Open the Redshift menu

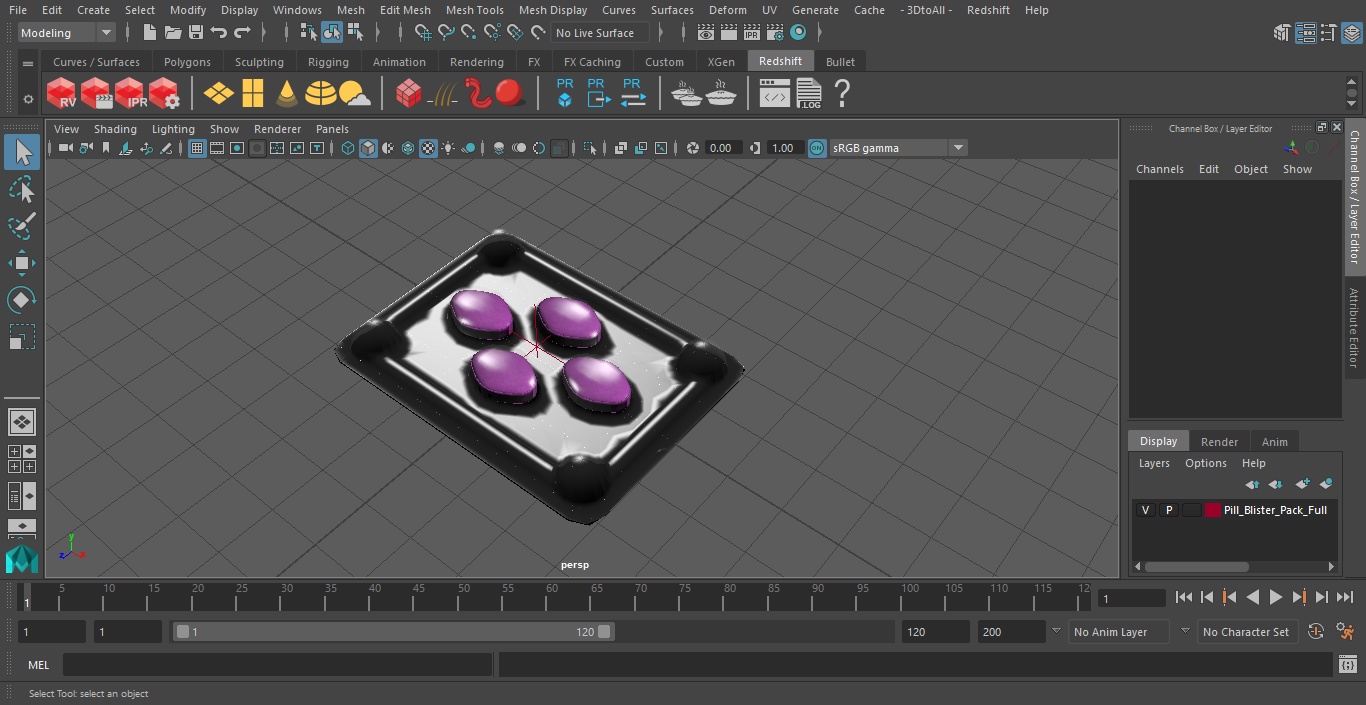point(987,10)
